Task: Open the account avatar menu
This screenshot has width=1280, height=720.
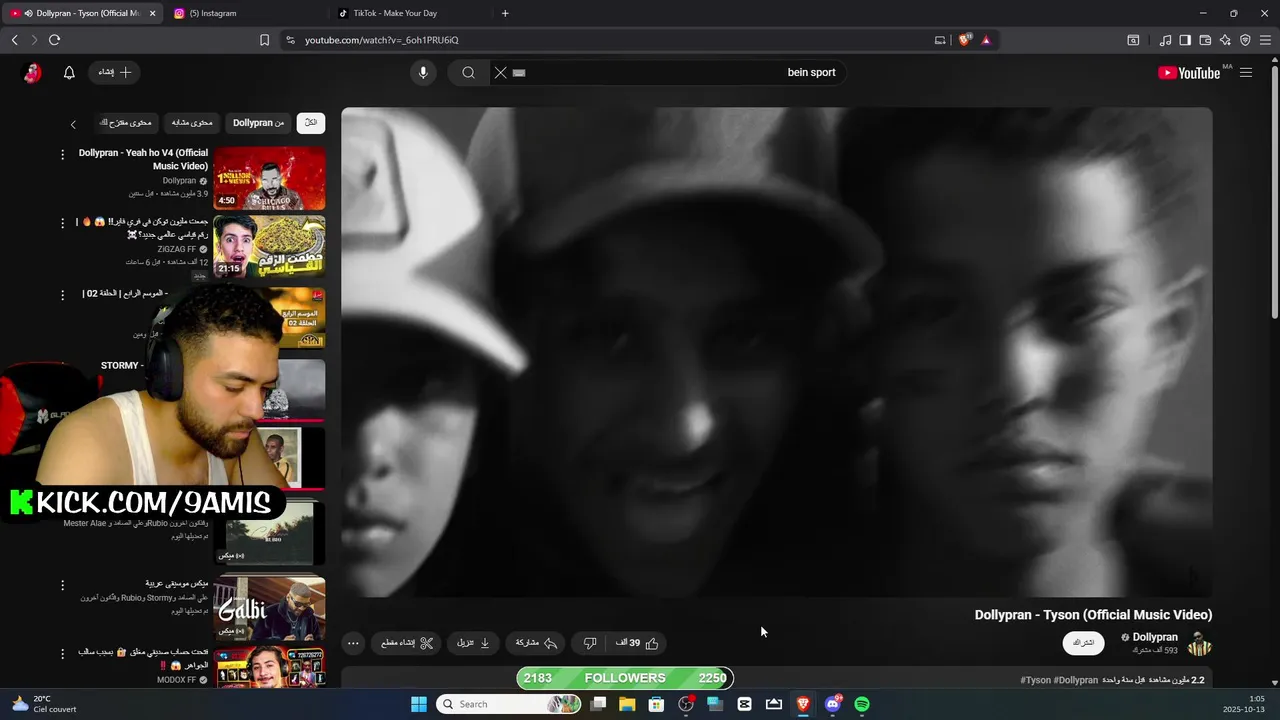Action: [x=32, y=72]
